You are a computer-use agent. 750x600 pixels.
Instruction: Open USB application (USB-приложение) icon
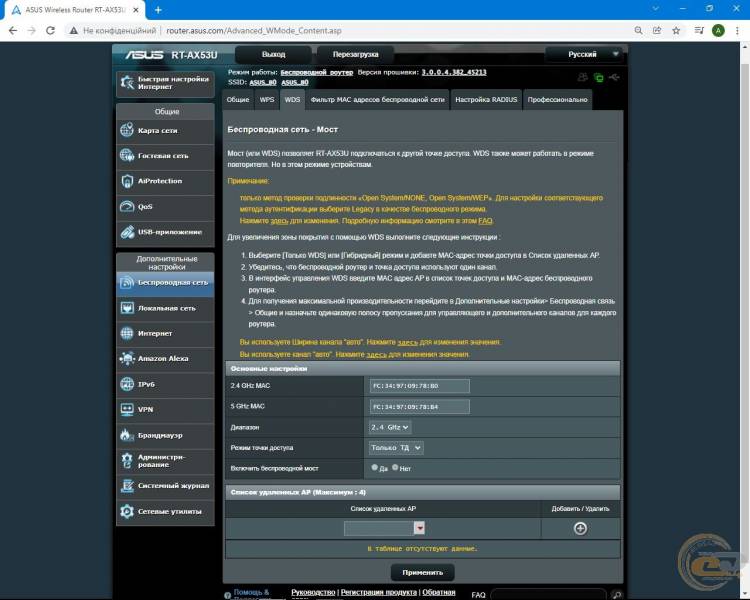[127, 232]
